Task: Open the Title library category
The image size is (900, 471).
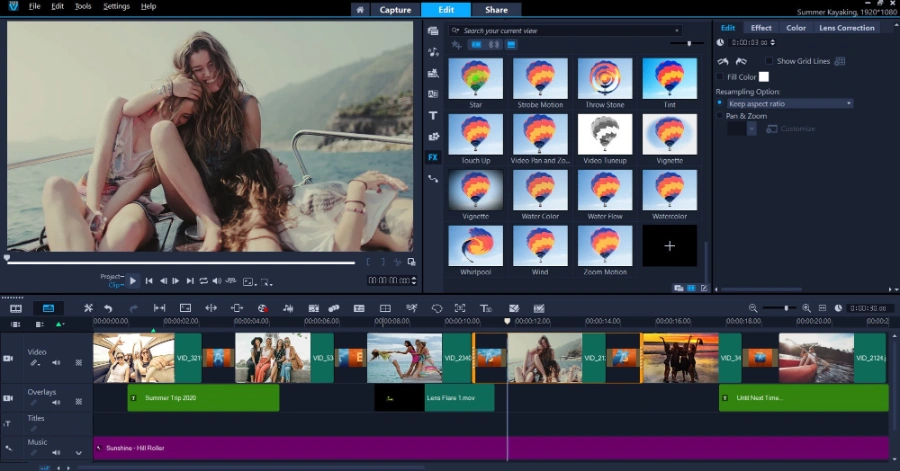Action: point(433,115)
